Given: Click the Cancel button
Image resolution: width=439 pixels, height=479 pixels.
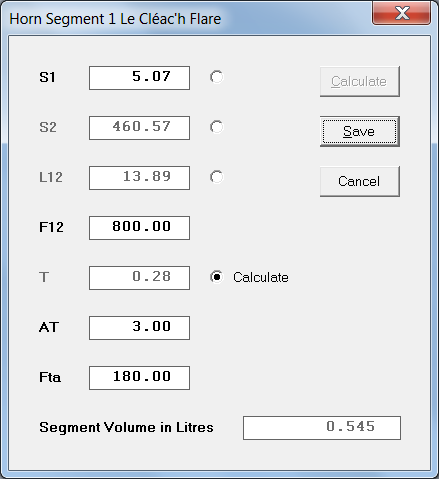Looking at the screenshot, I should click(x=360, y=181).
